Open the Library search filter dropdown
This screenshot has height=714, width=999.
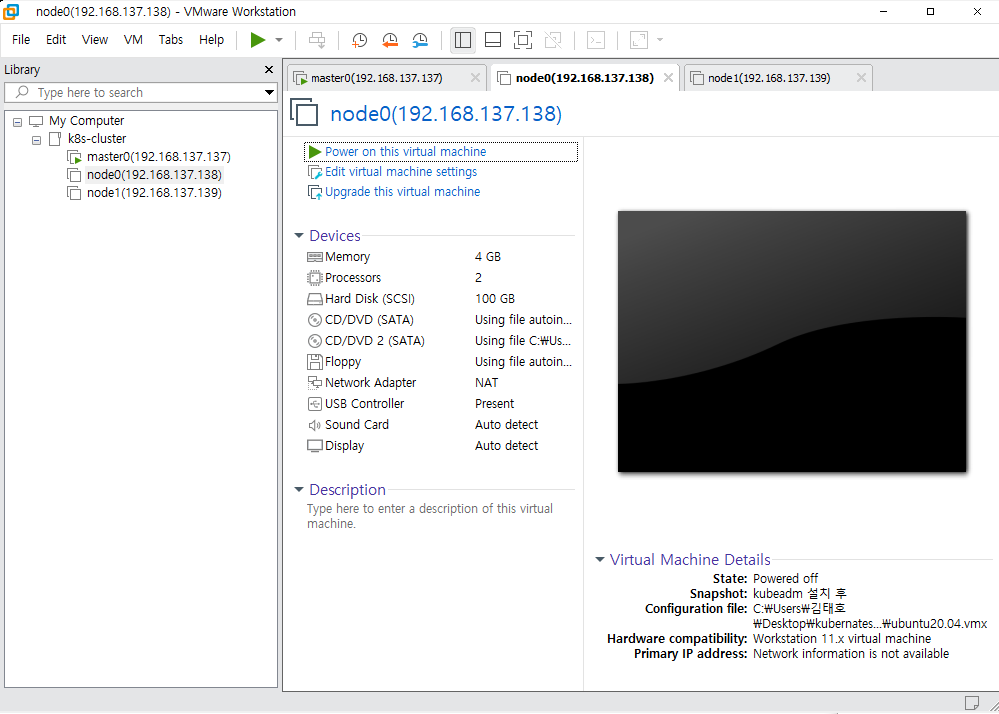click(x=270, y=92)
